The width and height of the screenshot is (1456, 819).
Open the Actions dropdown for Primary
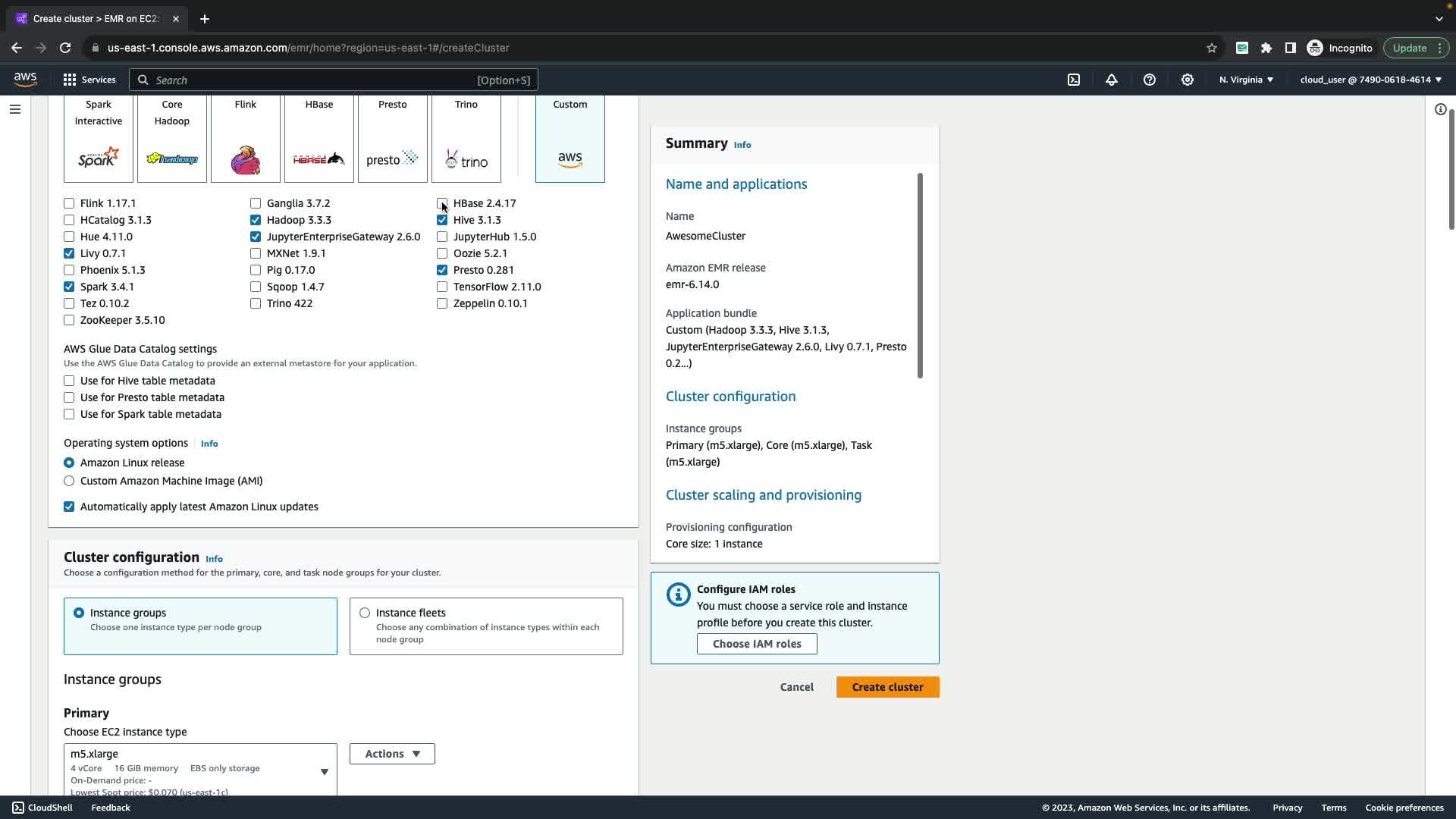point(392,754)
